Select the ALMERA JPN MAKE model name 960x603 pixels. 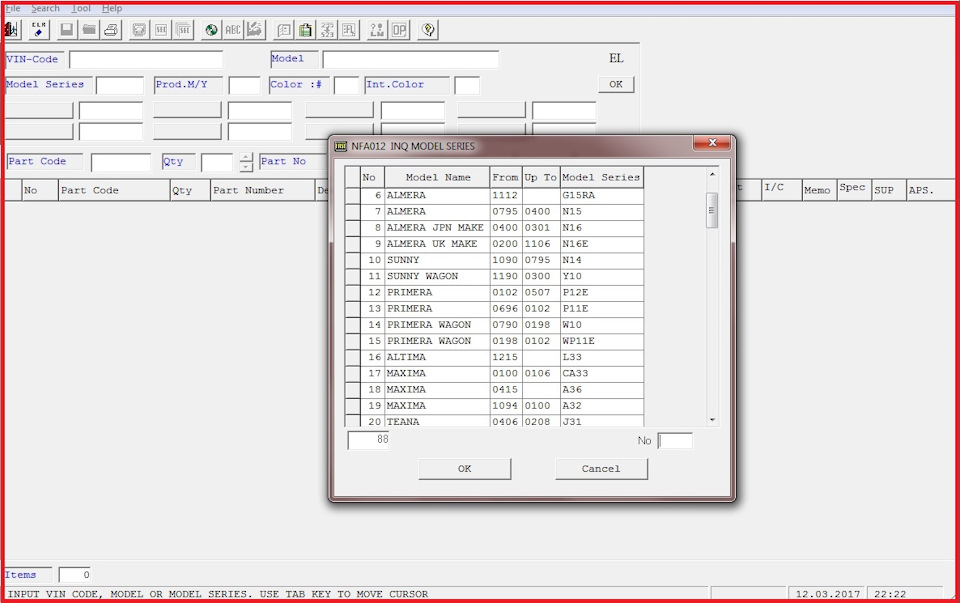[x=435, y=228]
